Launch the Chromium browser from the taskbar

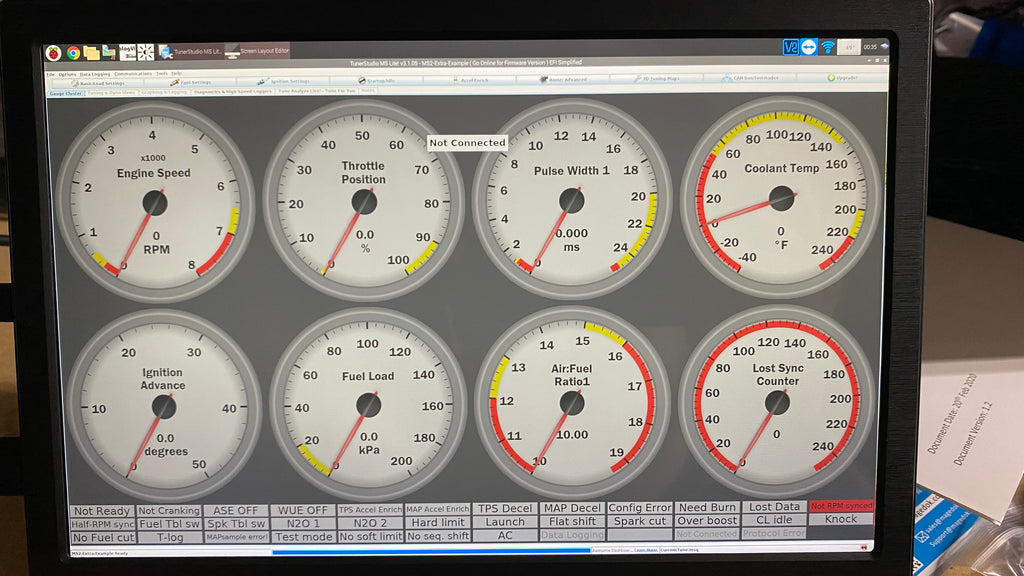[73, 52]
